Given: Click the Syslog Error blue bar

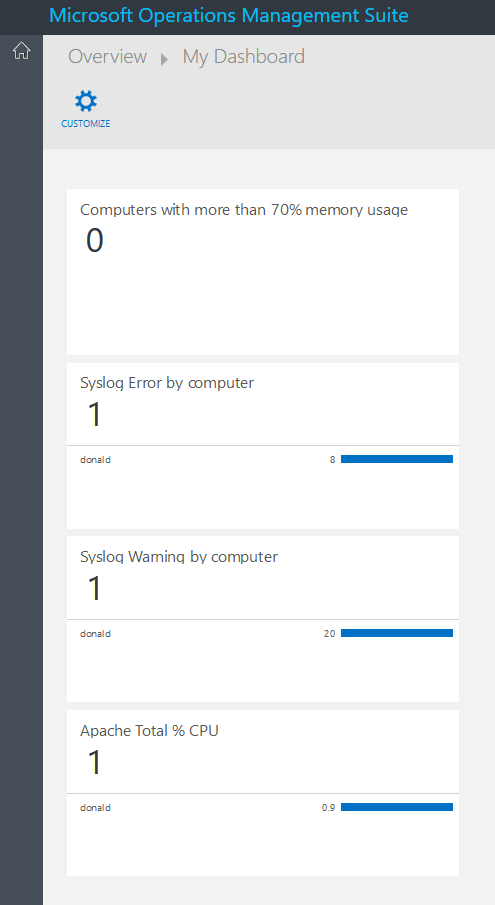Looking at the screenshot, I should click(x=397, y=459).
